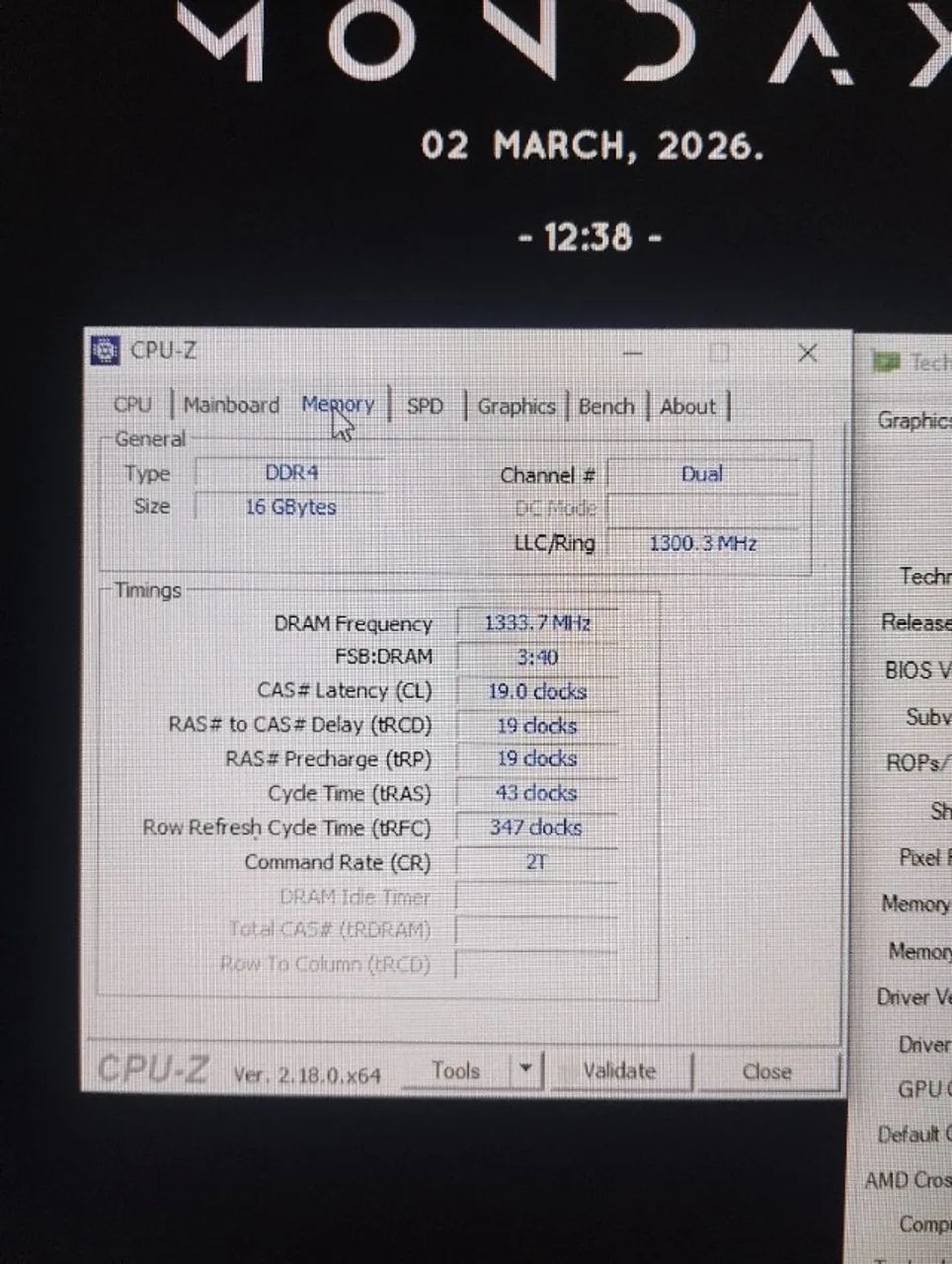Select the tRAS 43 clocks value
The image size is (952, 1264).
(537, 793)
